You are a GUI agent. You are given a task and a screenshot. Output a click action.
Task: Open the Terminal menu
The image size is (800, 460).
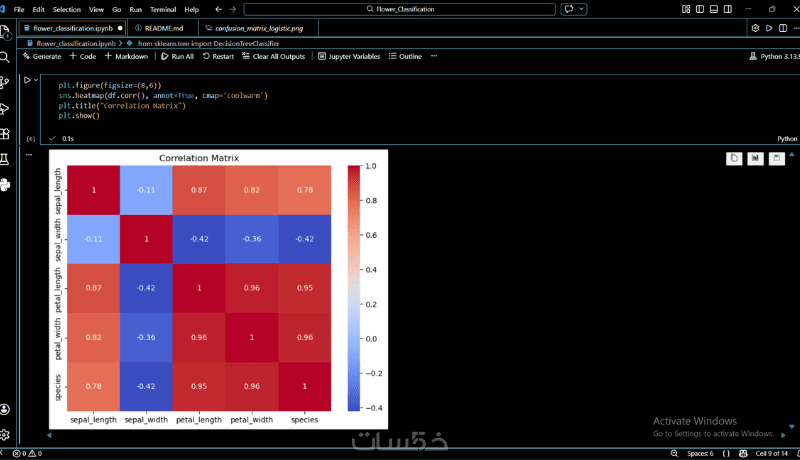click(x=163, y=9)
